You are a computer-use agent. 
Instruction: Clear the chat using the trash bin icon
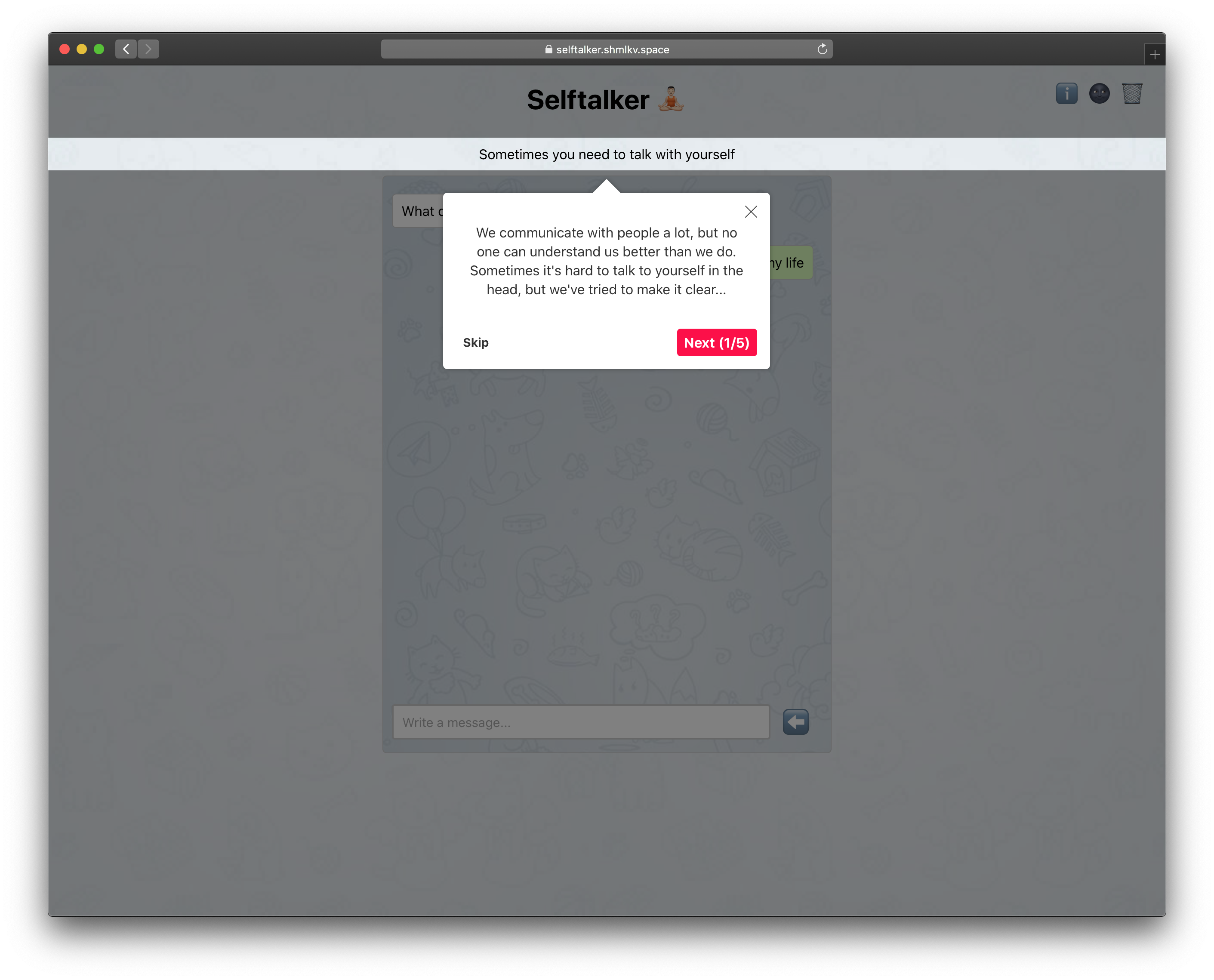(1133, 94)
